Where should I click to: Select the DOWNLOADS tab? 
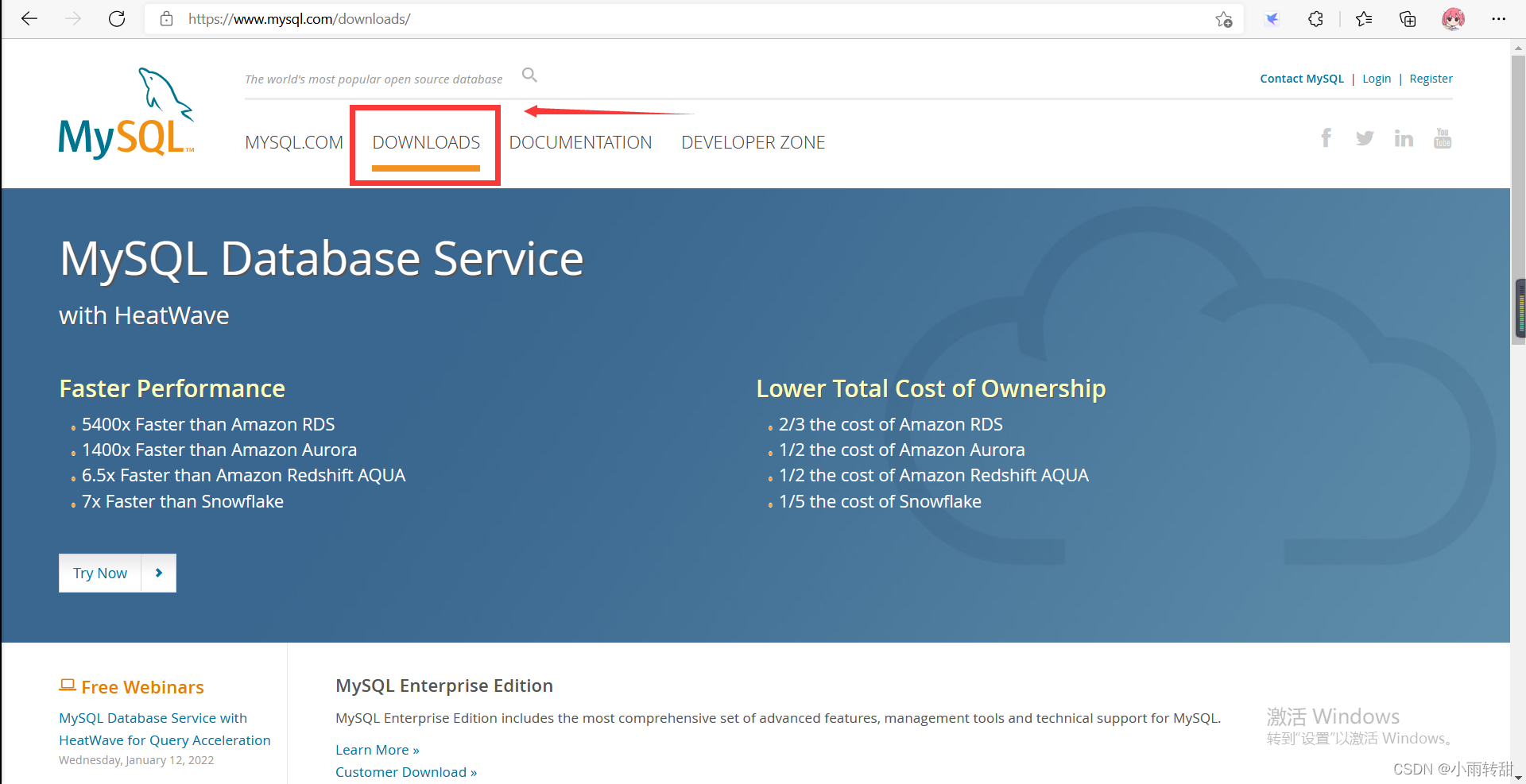point(426,142)
